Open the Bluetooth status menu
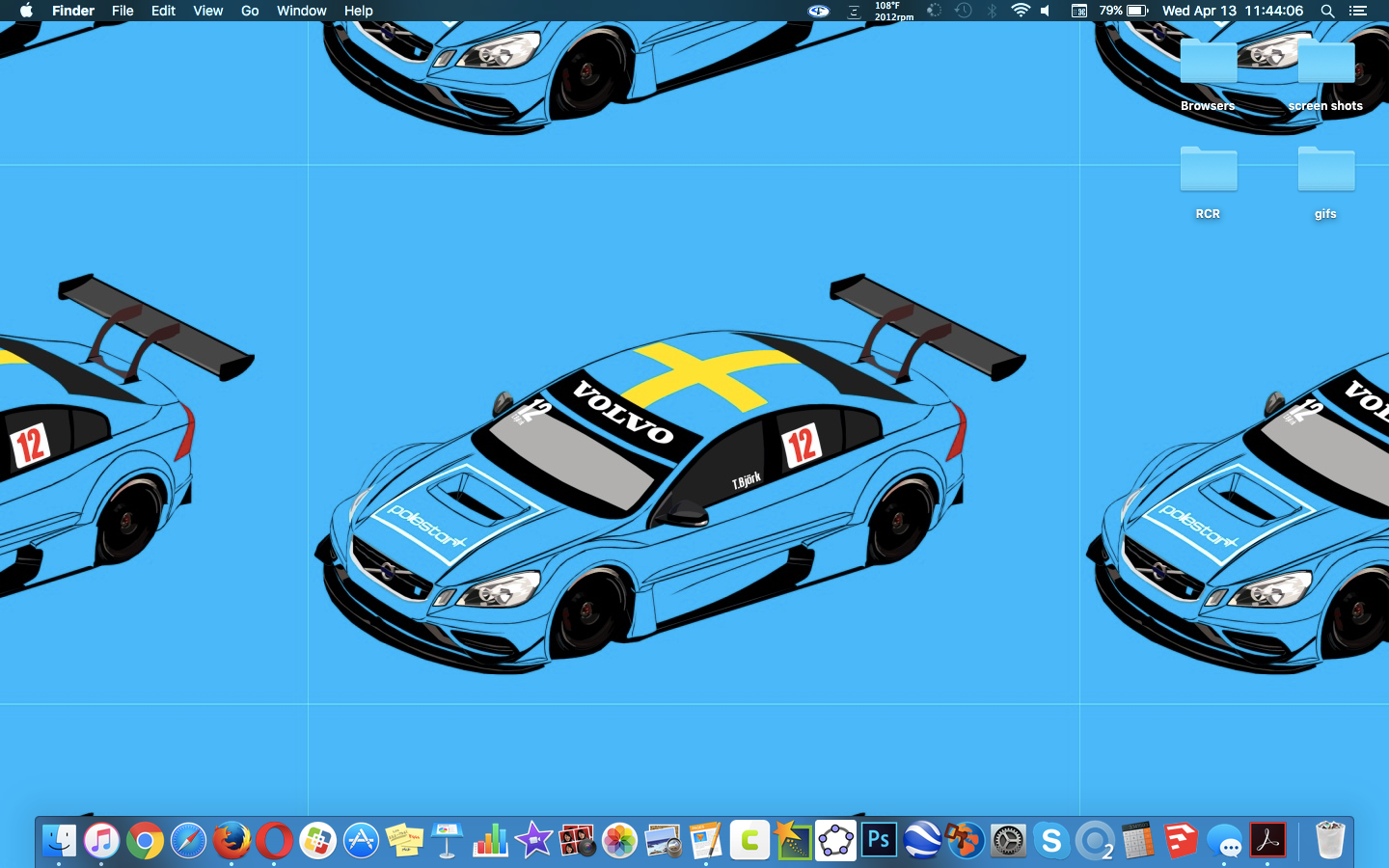The image size is (1389, 868). pos(993,11)
